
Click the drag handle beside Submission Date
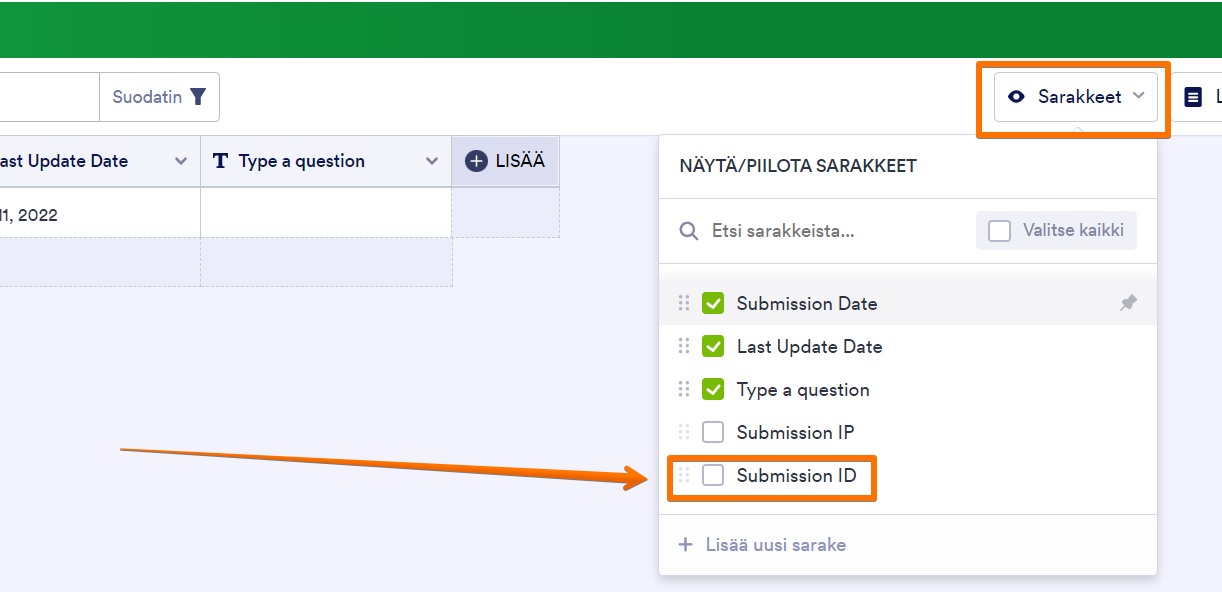(x=684, y=303)
